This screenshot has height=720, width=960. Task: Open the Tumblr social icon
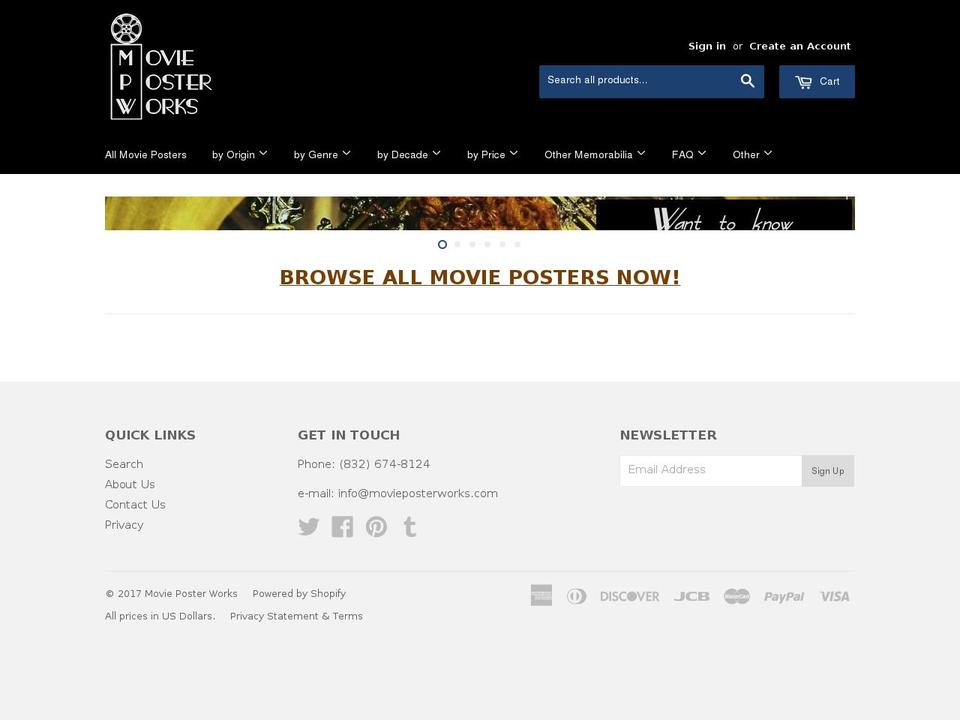coord(410,527)
